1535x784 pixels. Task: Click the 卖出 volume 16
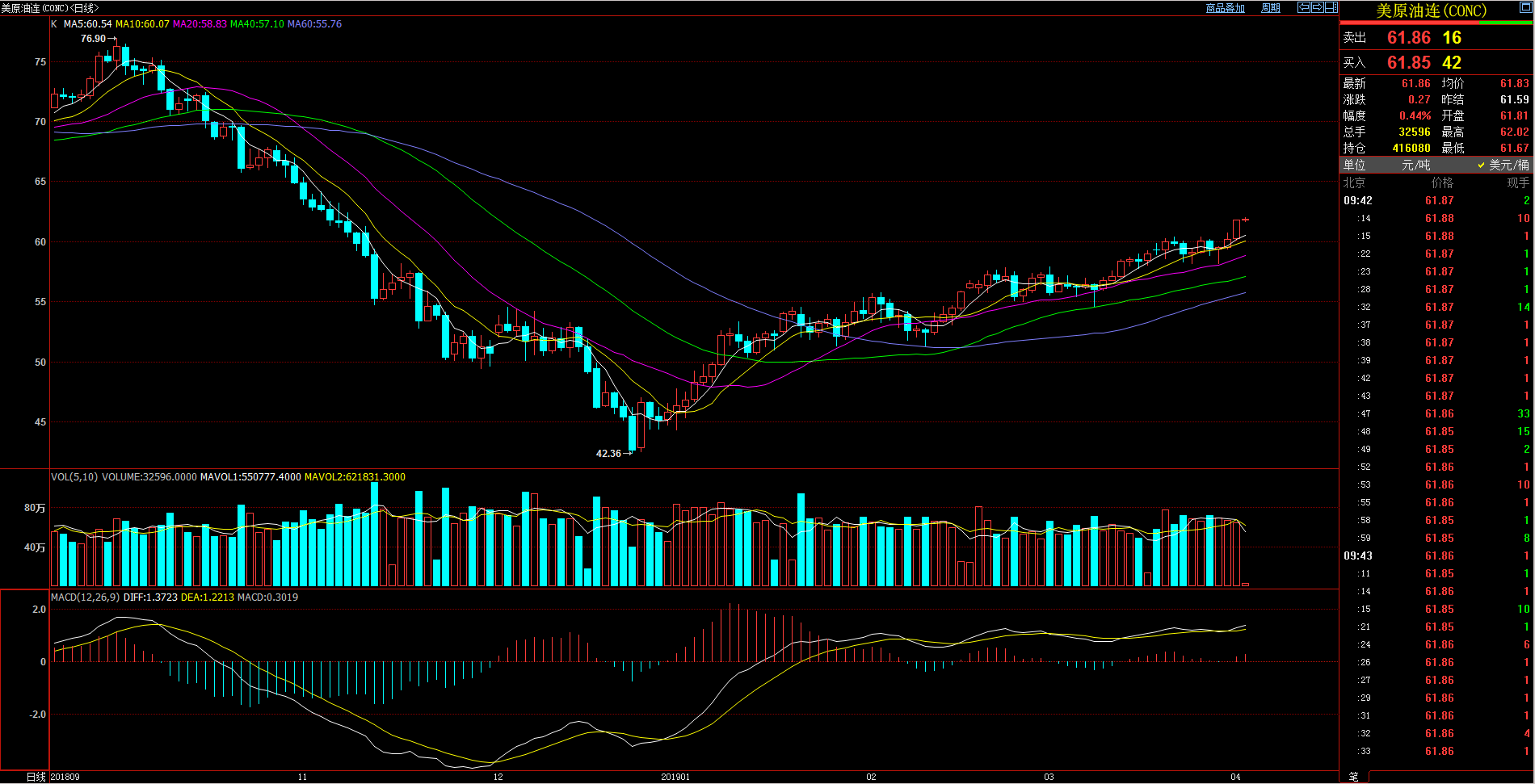1452,38
